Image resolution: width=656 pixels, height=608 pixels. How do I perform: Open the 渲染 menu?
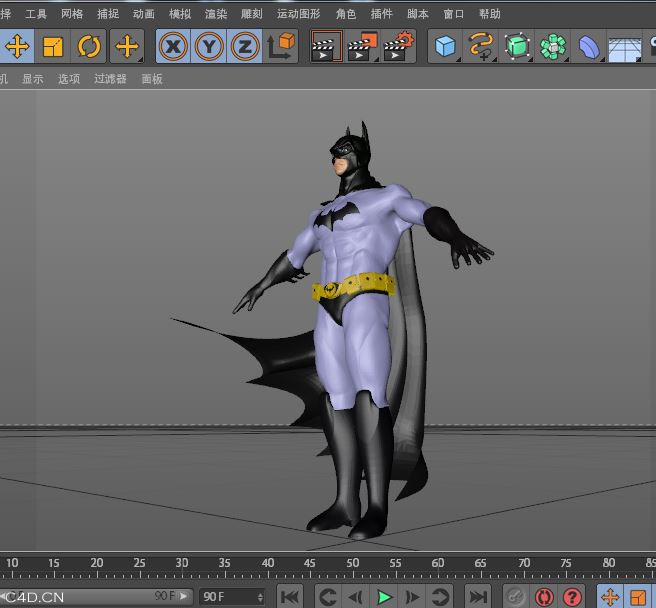[x=216, y=14]
